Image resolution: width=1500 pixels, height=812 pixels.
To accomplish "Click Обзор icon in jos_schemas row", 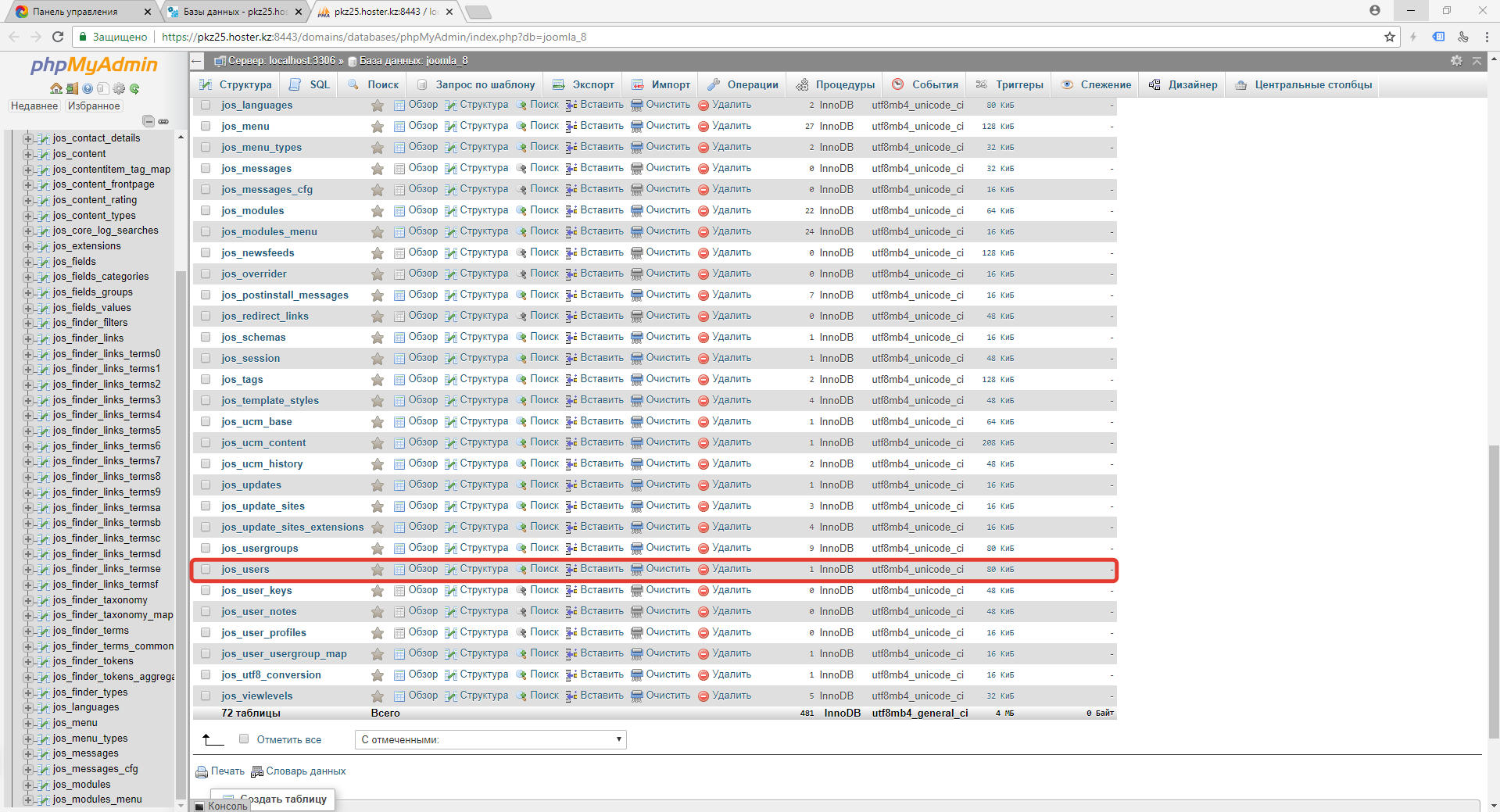I will point(399,337).
